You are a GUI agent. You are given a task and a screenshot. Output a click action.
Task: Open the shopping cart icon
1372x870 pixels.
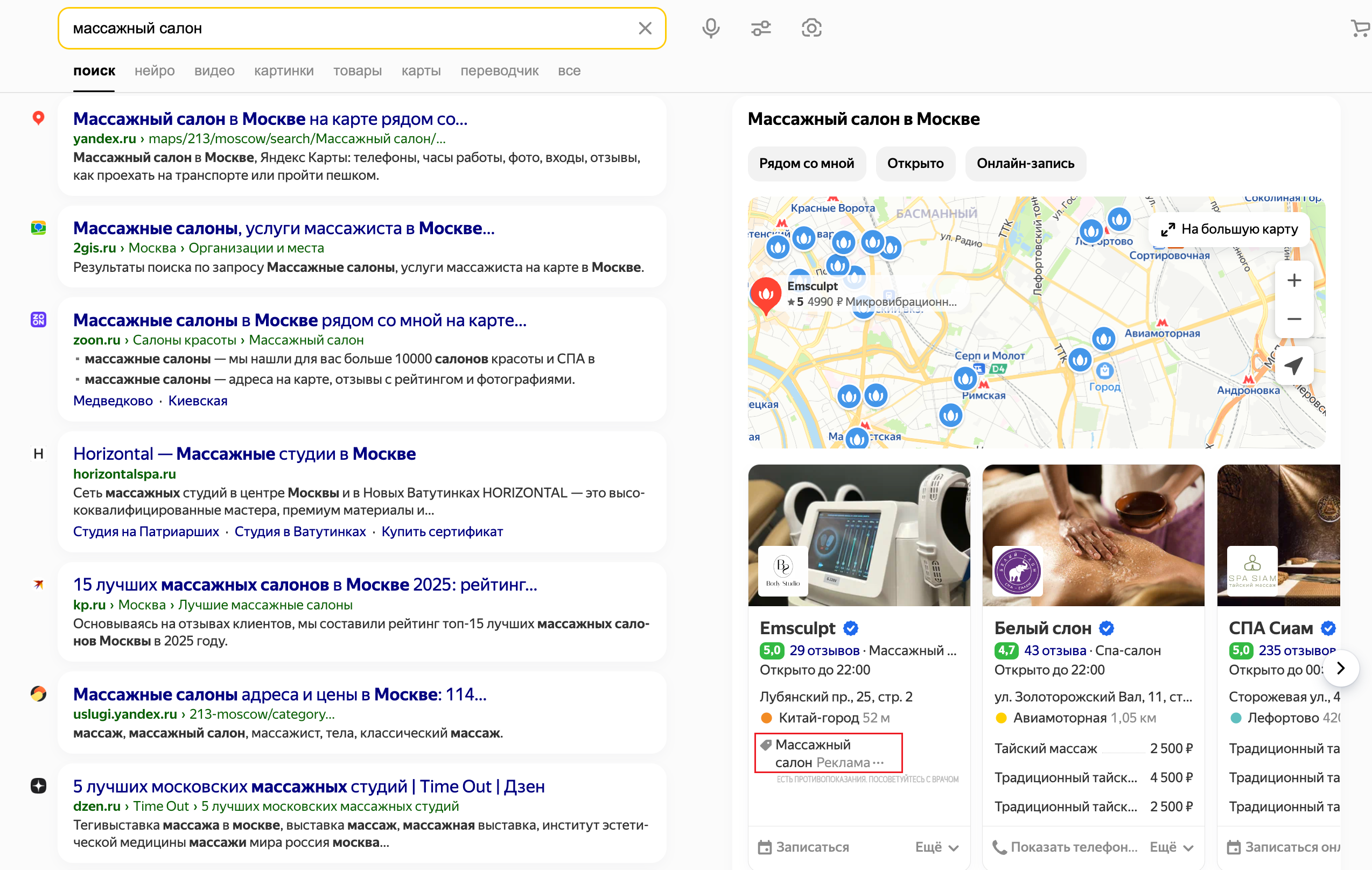(x=1361, y=28)
